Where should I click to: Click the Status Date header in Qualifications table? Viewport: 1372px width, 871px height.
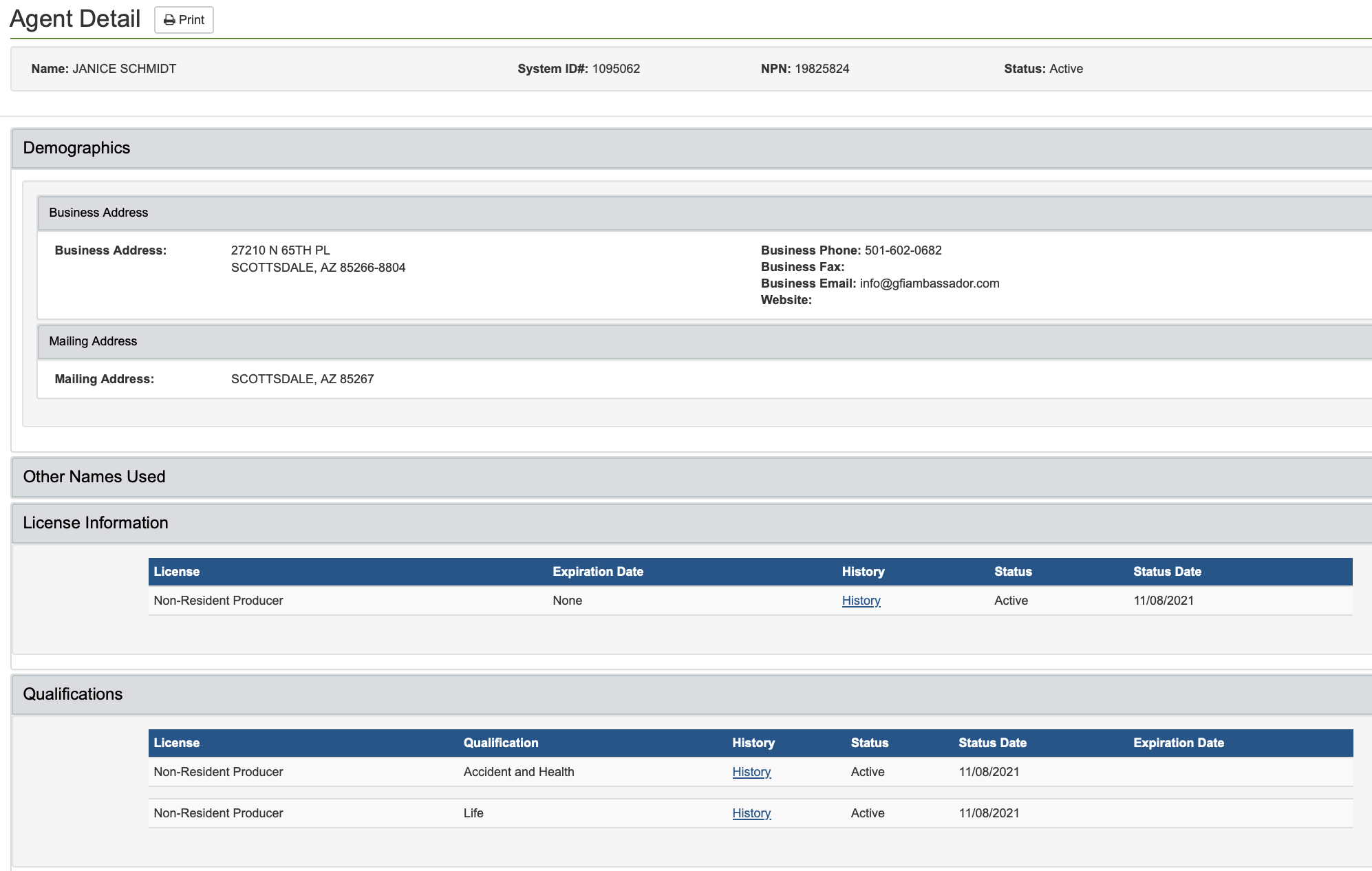(x=992, y=743)
